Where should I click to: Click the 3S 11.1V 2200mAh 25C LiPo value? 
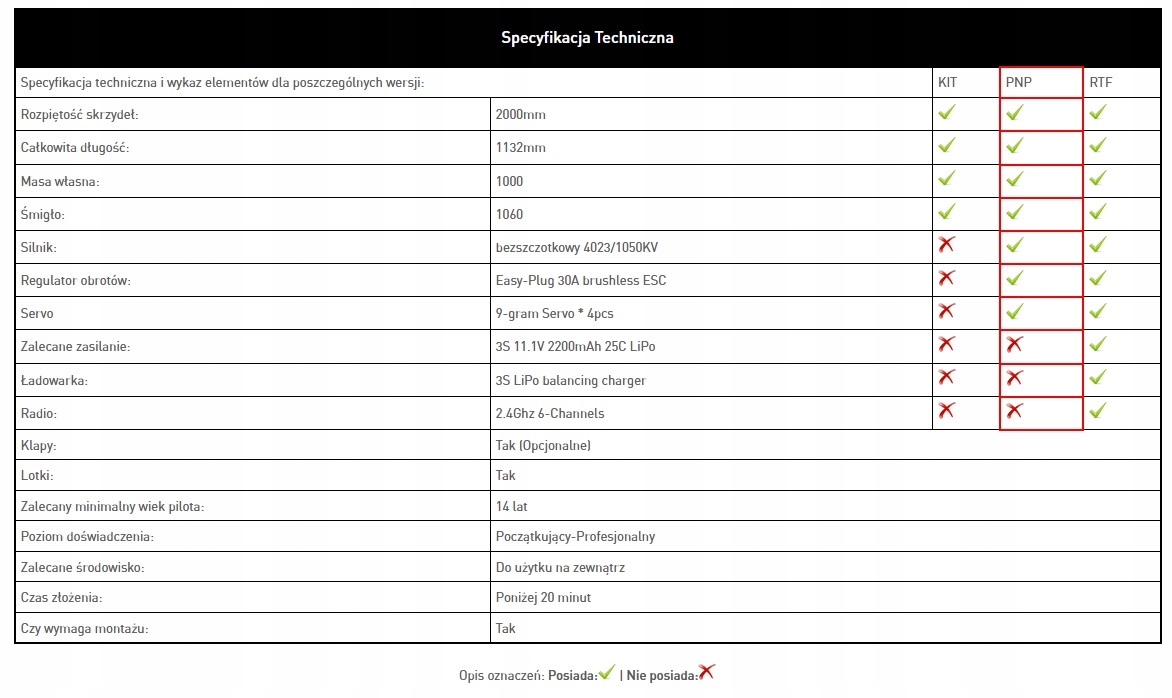coord(576,347)
